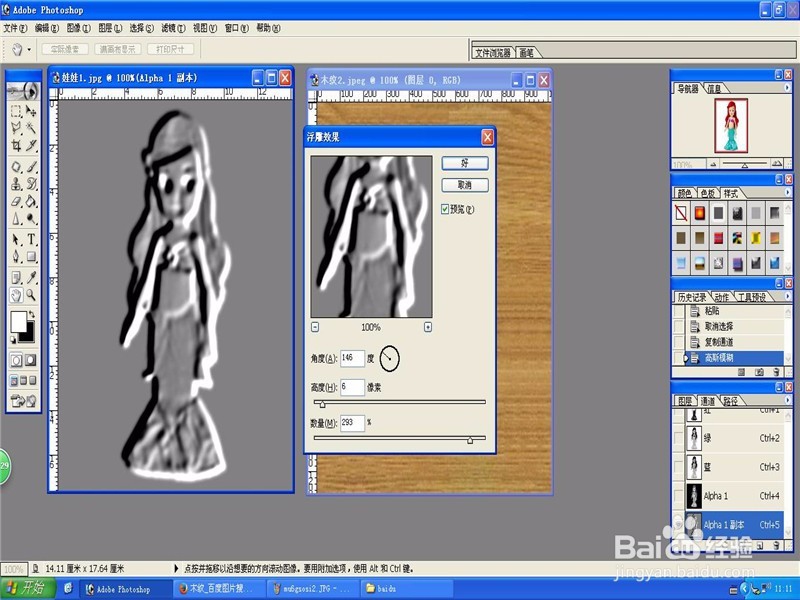
Task: Switch to the 动作 (Actions) tab
Action: click(x=721, y=297)
